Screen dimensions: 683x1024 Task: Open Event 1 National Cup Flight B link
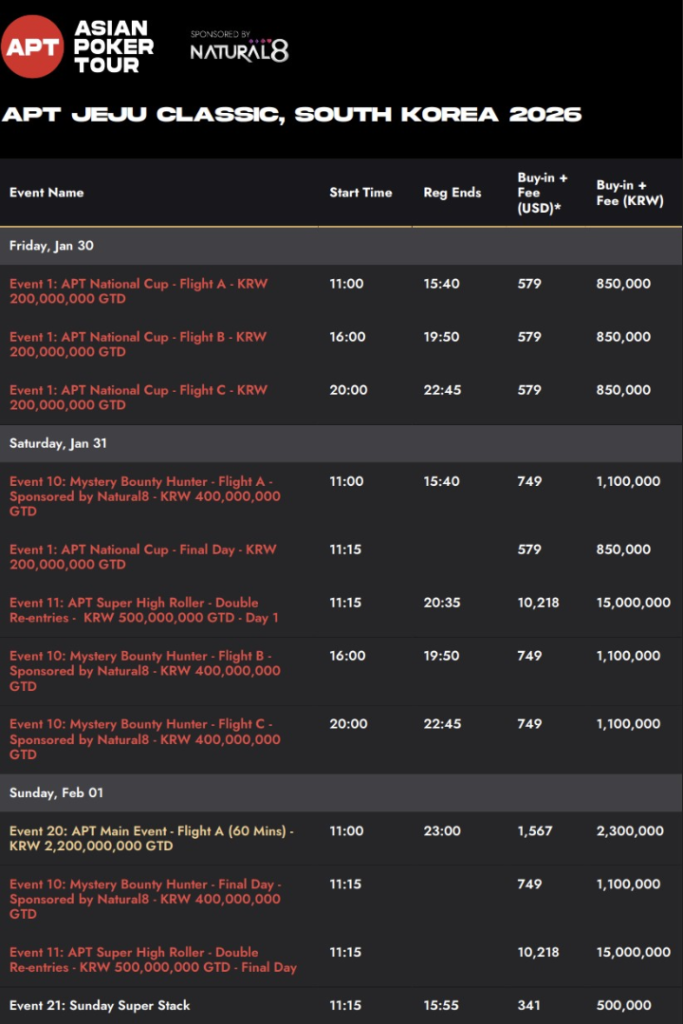138,344
